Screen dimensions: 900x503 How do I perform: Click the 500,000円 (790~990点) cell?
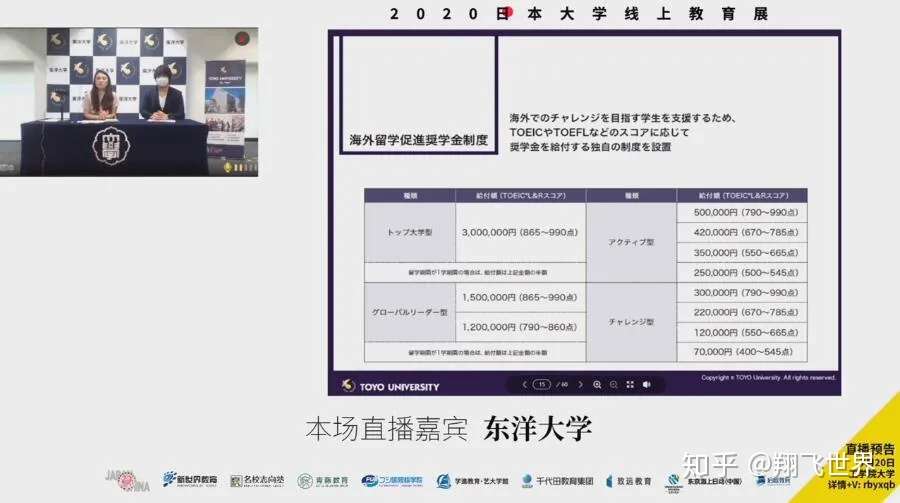click(x=742, y=212)
